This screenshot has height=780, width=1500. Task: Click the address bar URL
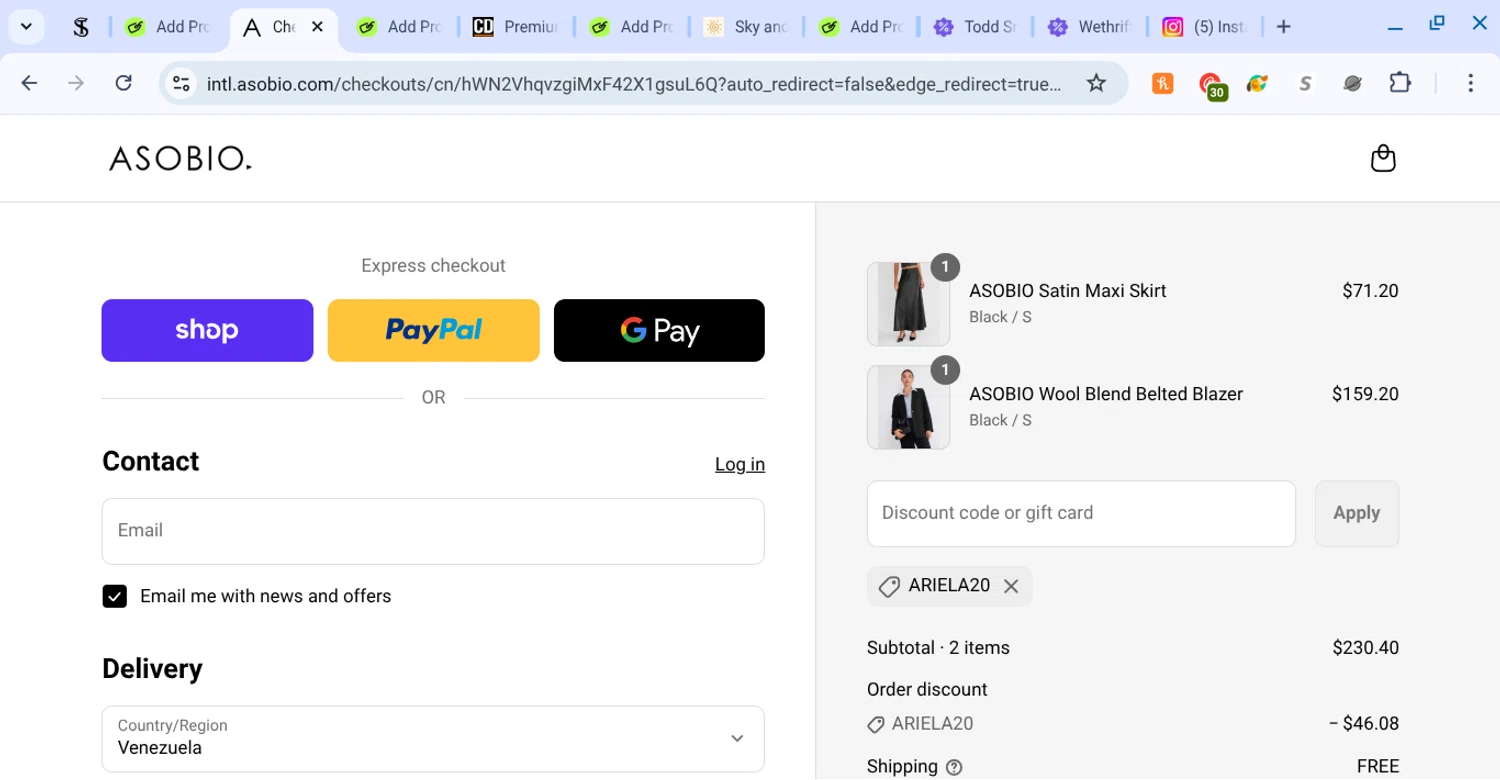click(633, 84)
